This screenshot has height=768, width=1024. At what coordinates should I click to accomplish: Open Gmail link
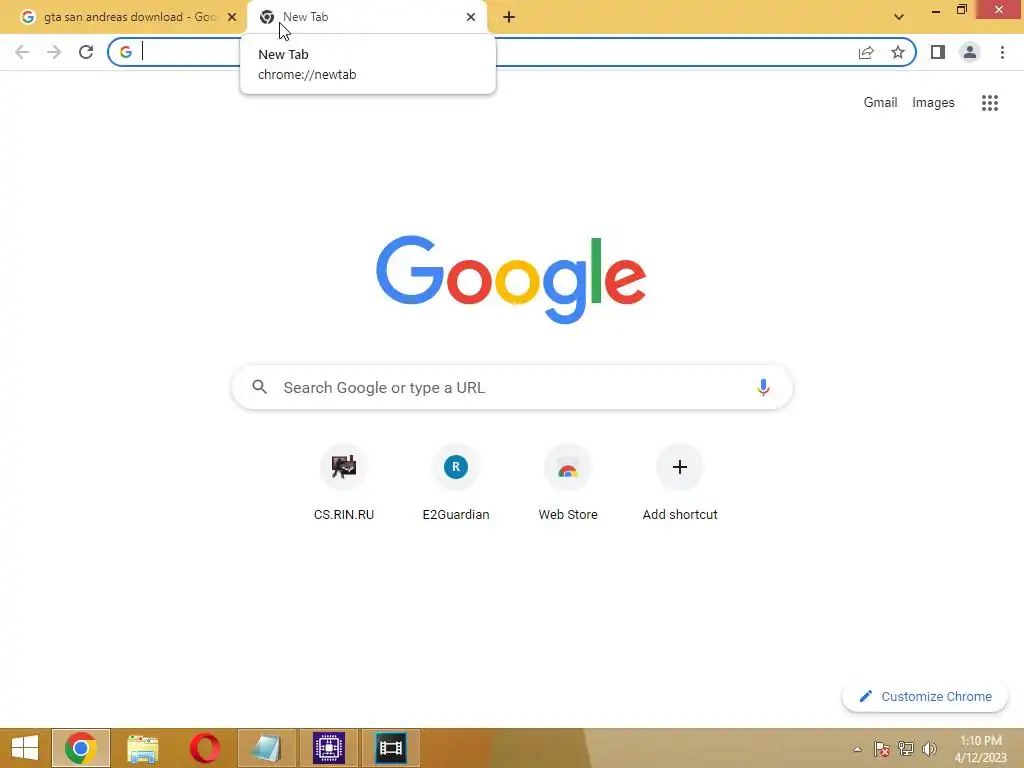point(880,103)
